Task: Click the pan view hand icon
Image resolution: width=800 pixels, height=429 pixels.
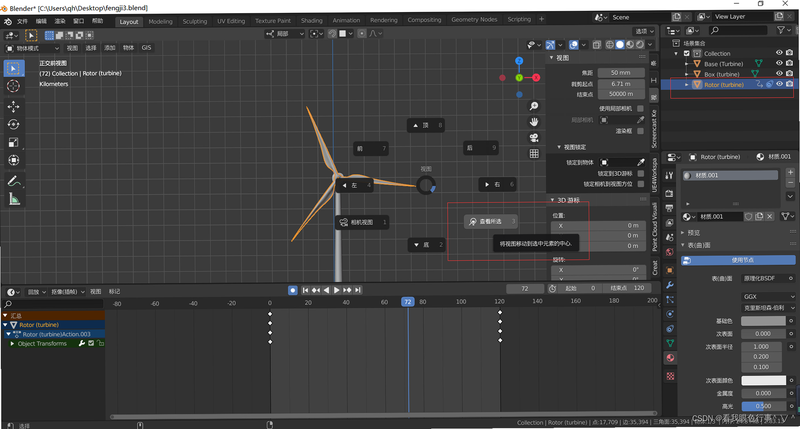Action: (534, 122)
